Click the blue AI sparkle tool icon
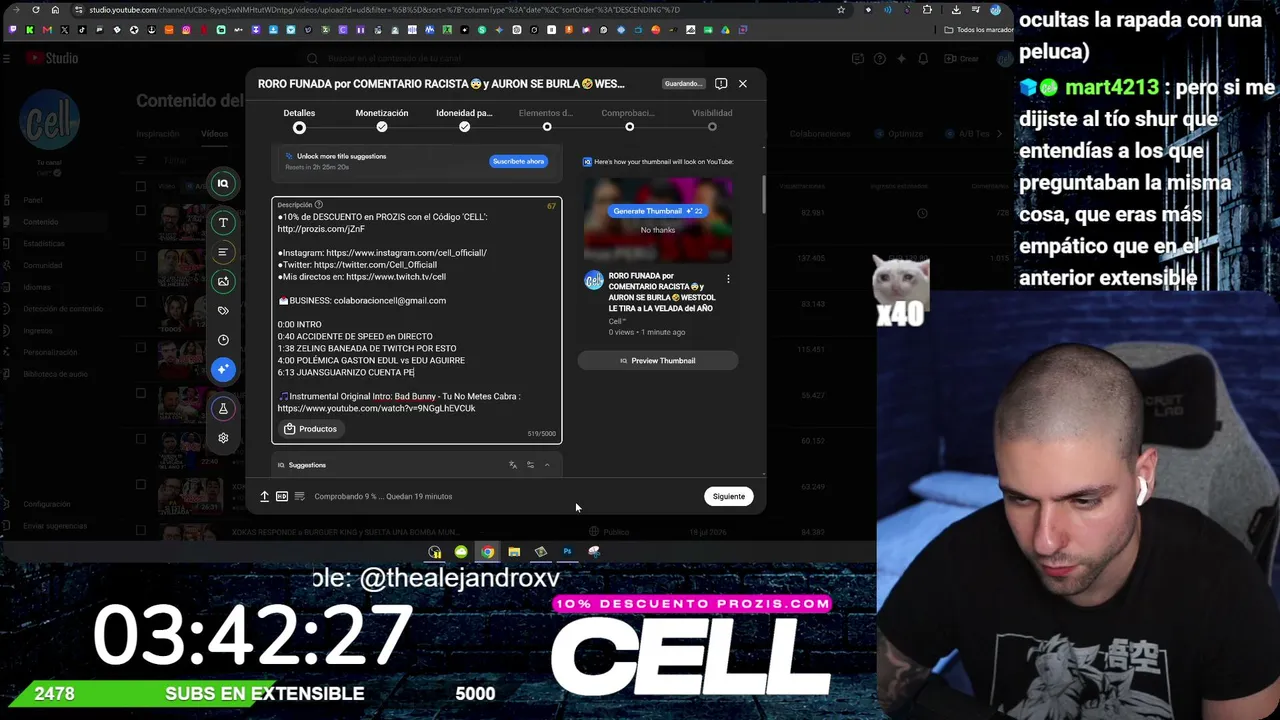Image resolution: width=1280 pixels, height=720 pixels. [x=223, y=369]
